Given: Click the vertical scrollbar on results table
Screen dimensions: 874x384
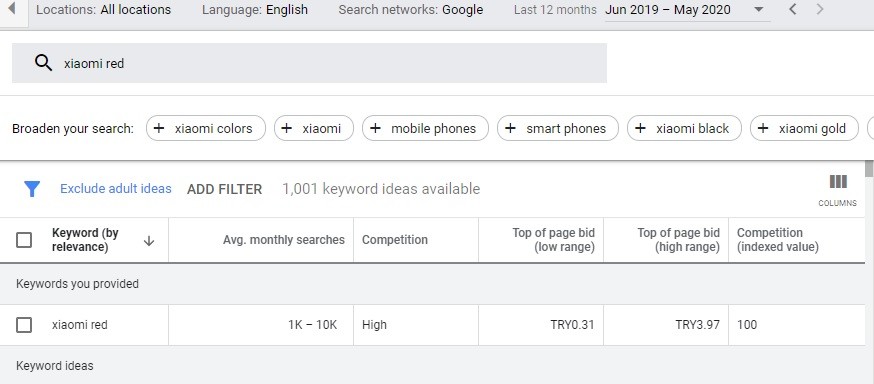Looking at the screenshot, I should (869, 272).
